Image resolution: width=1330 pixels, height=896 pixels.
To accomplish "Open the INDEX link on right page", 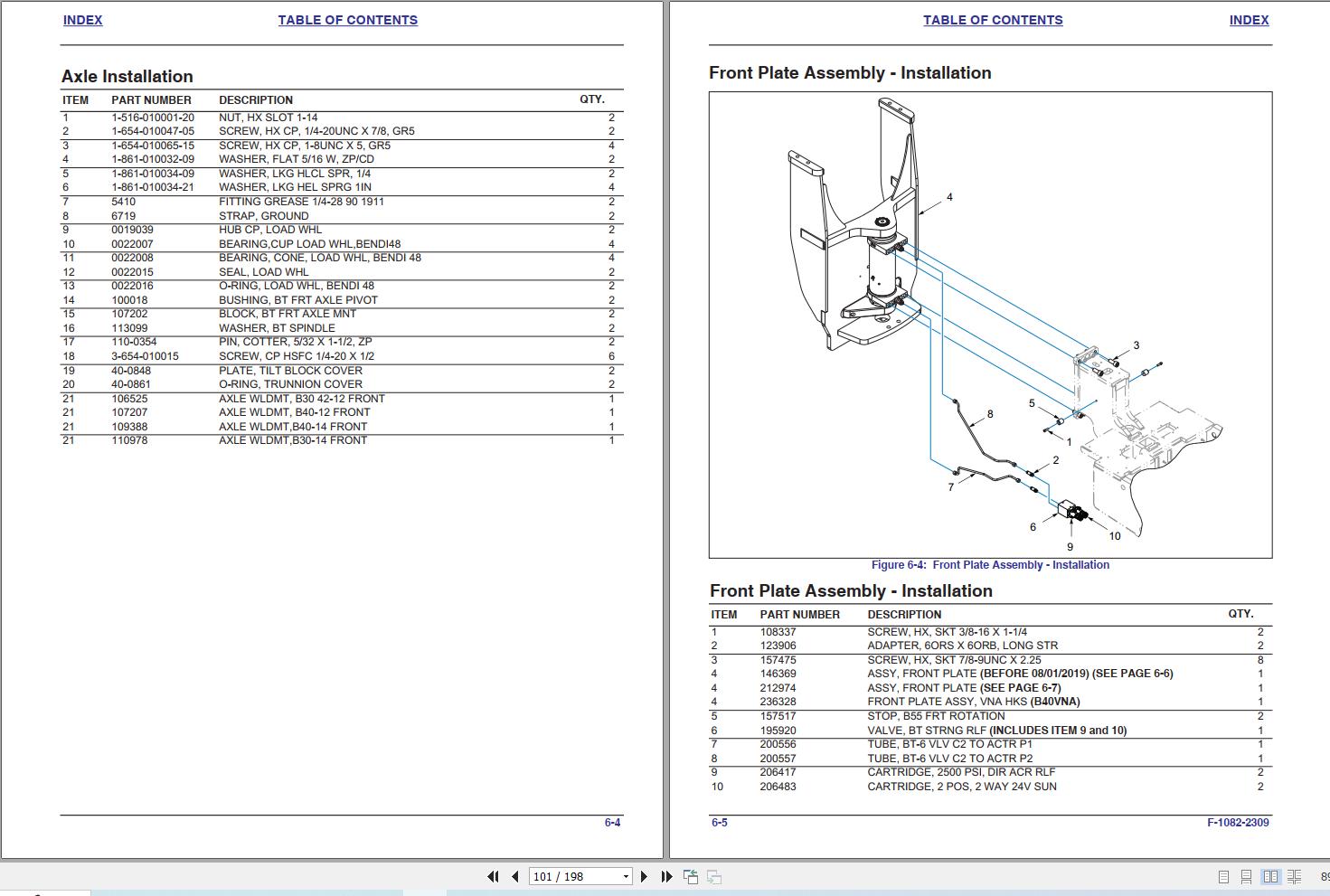I will [1249, 20].
